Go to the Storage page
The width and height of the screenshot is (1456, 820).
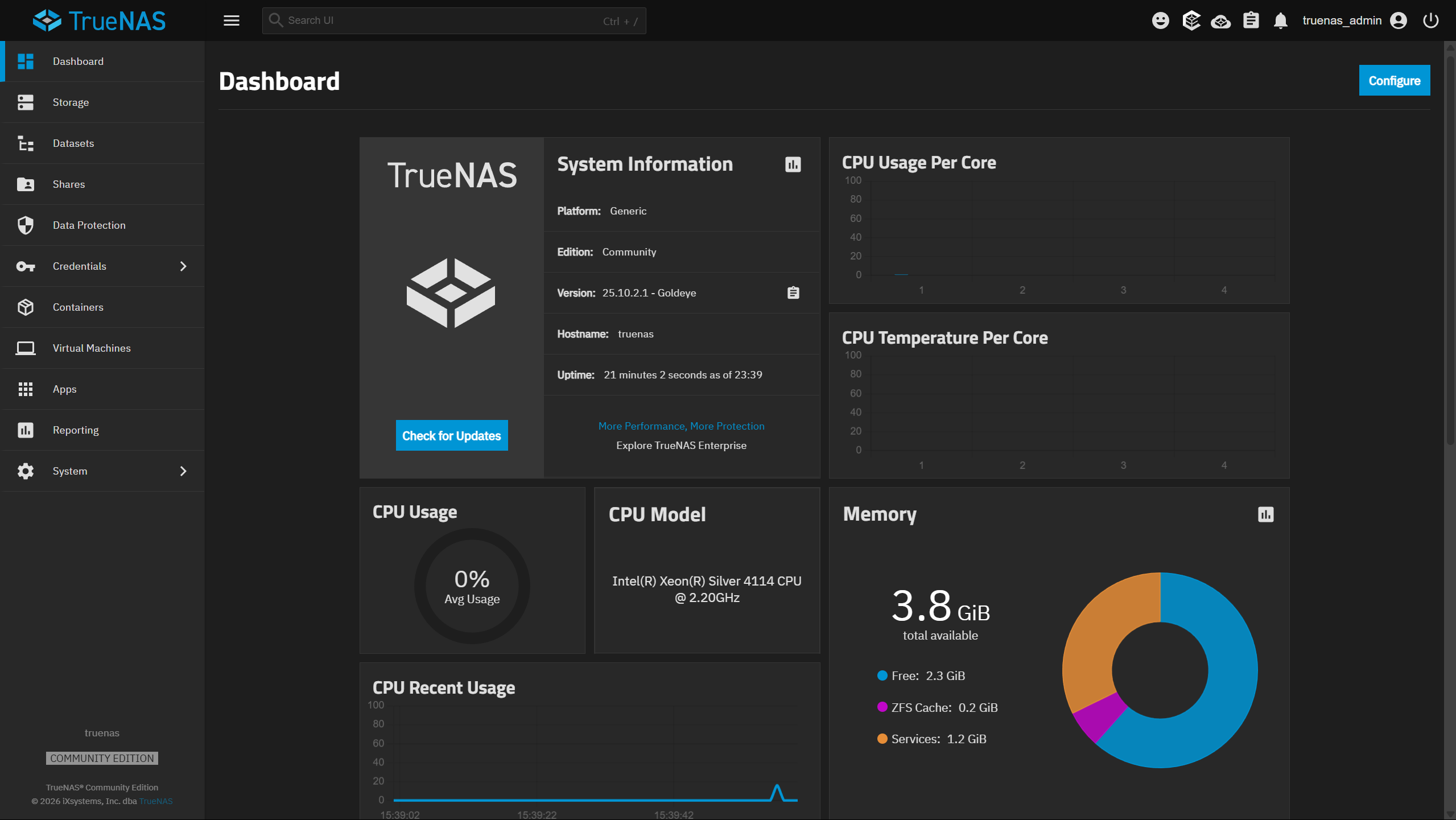pos(71,102)
